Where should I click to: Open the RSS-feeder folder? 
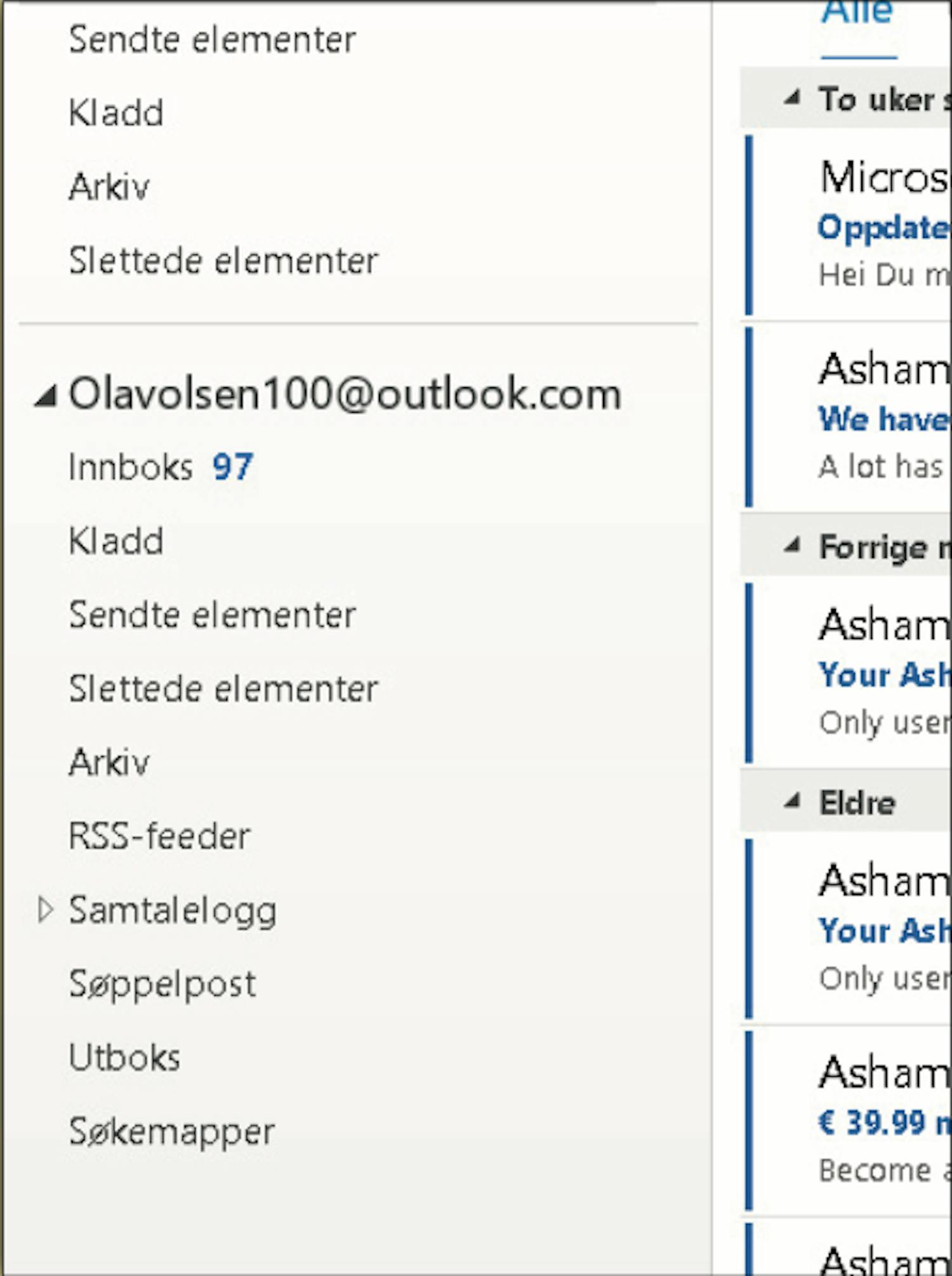click(159, 836)
